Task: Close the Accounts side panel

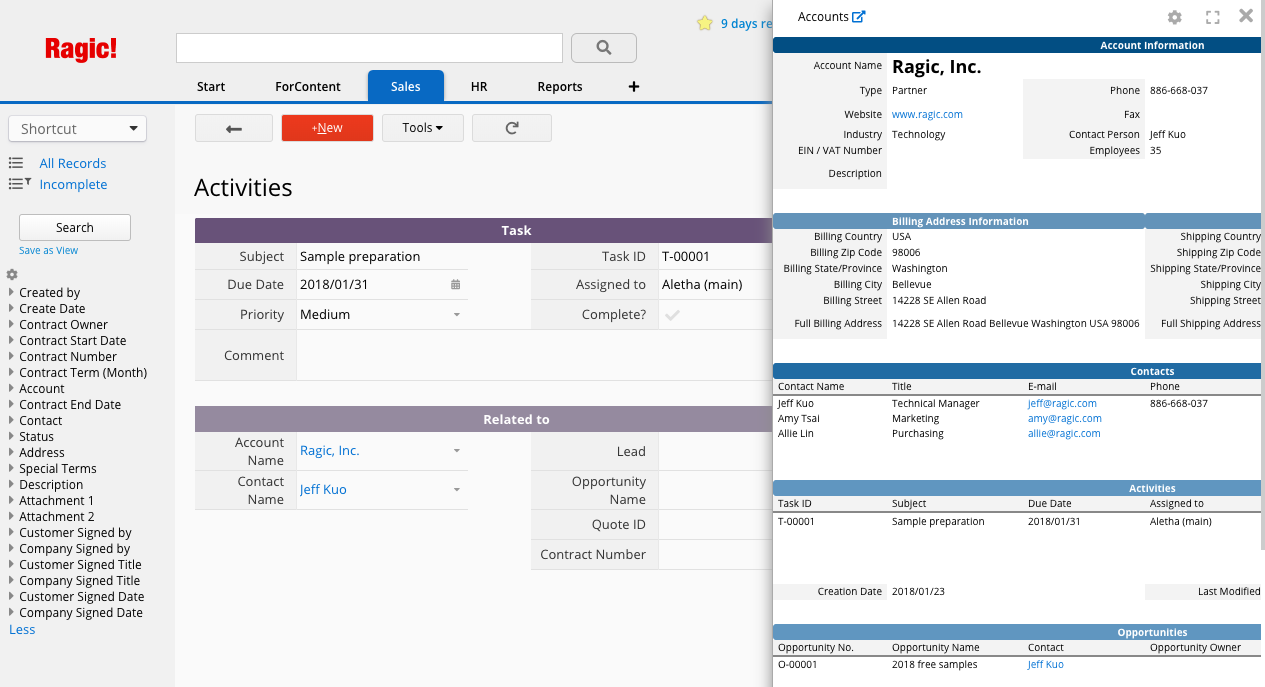Action: click(x=1246, y=16)
